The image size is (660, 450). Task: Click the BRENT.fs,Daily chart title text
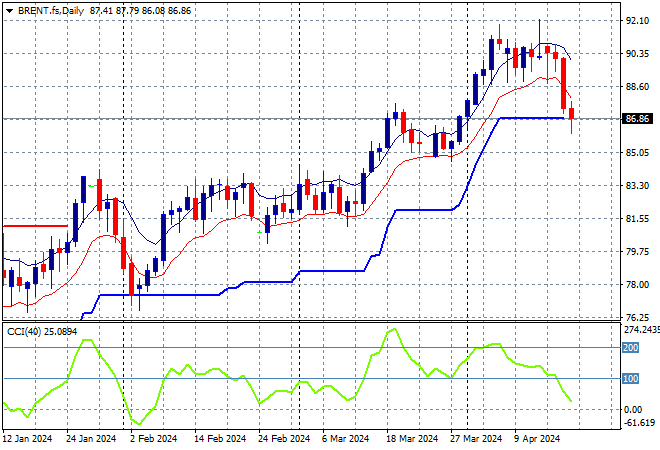tap(51, 8)
